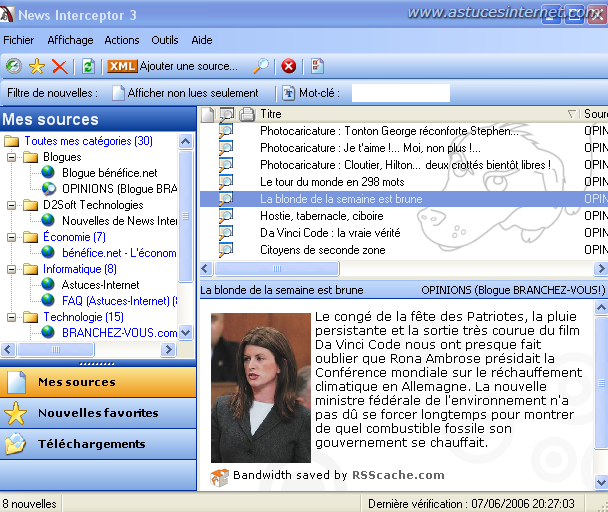The height and width of the screenshot is (512, 608).
Task: Click the yellow star Nouvelles favorites icon
Action: [16, 413]
